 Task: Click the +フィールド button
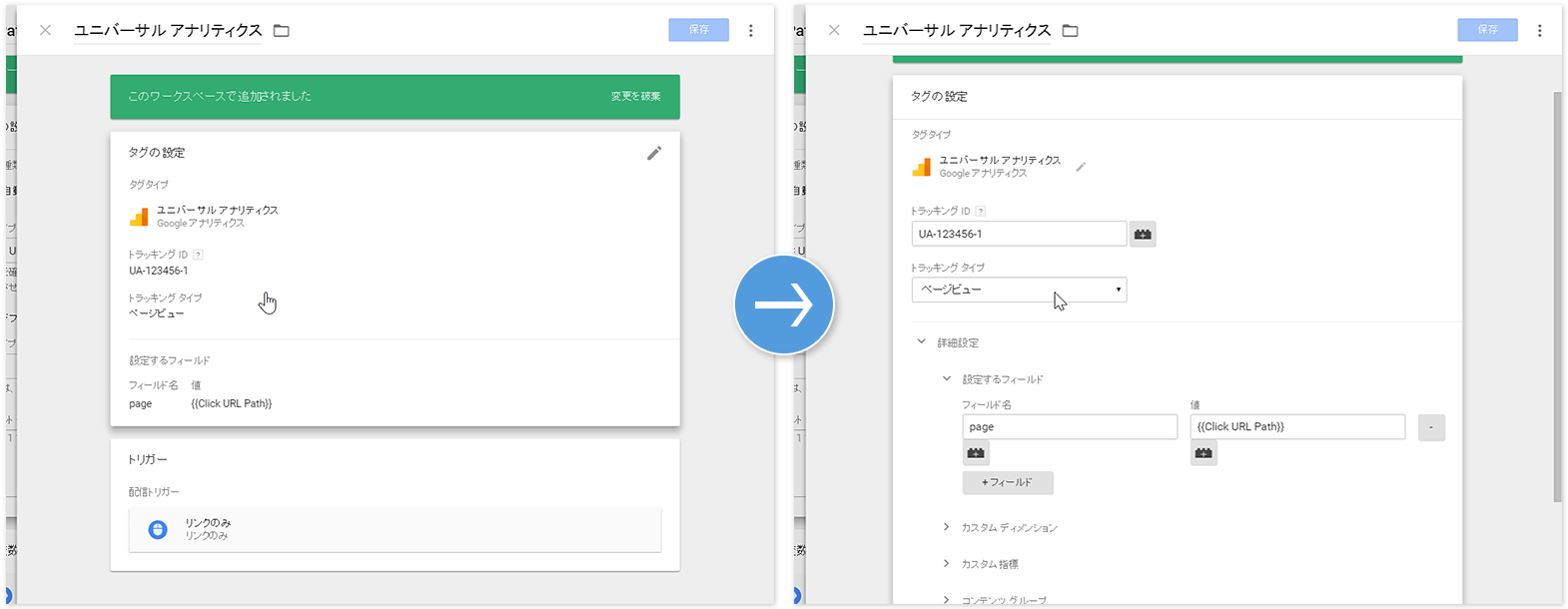[x=1008, y=482]
